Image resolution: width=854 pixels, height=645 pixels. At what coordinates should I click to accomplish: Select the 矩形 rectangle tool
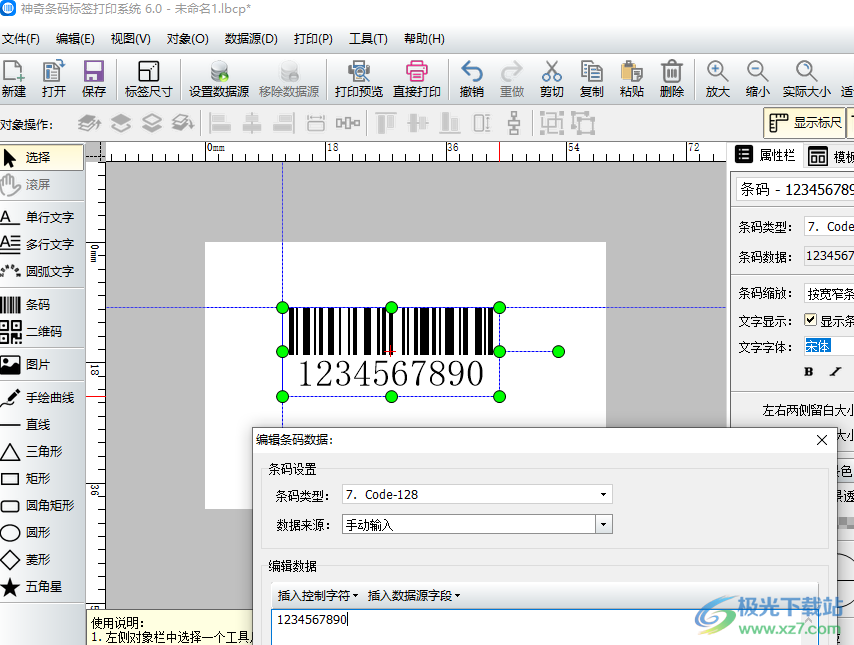42,478
